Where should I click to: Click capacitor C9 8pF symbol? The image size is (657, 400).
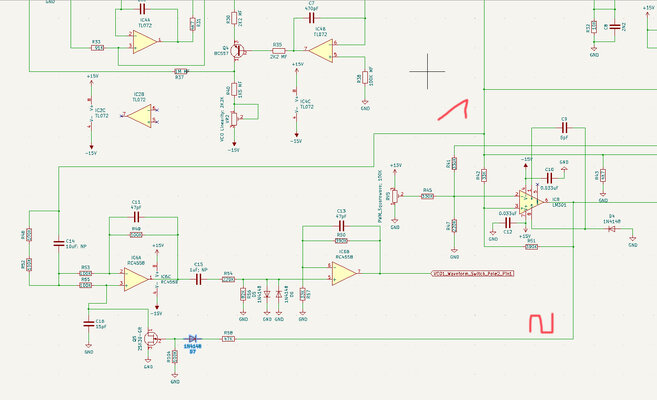click(x=564, y=128)
